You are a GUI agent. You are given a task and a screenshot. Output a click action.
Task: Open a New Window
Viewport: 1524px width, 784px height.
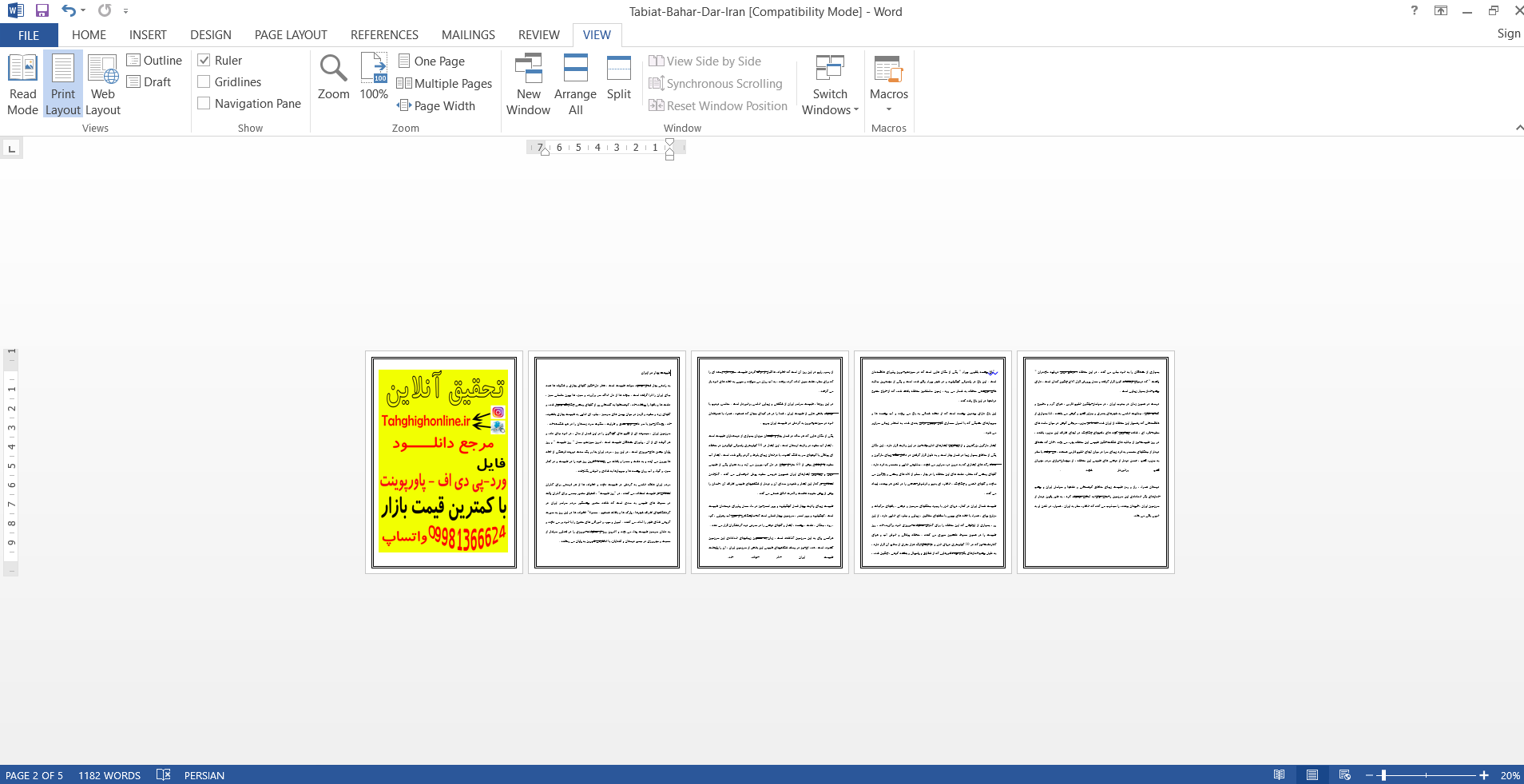528,85
